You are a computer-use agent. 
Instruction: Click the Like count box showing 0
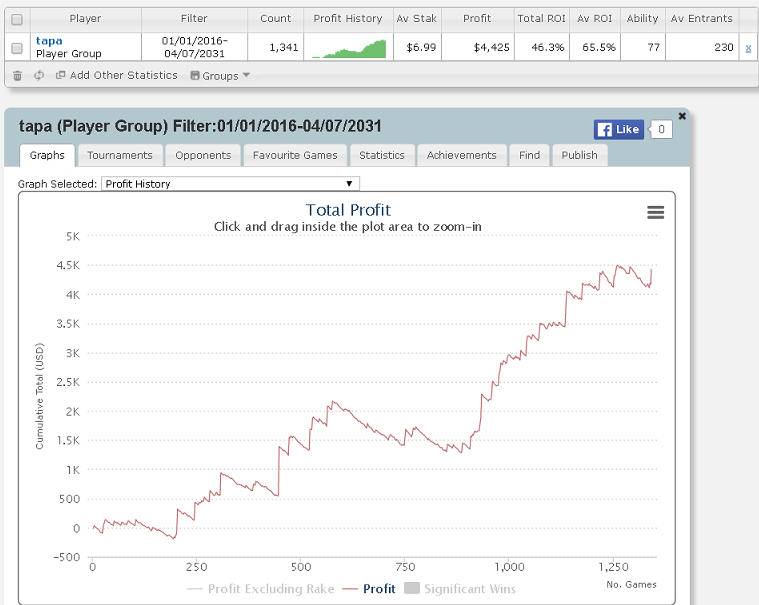[661, 129]
